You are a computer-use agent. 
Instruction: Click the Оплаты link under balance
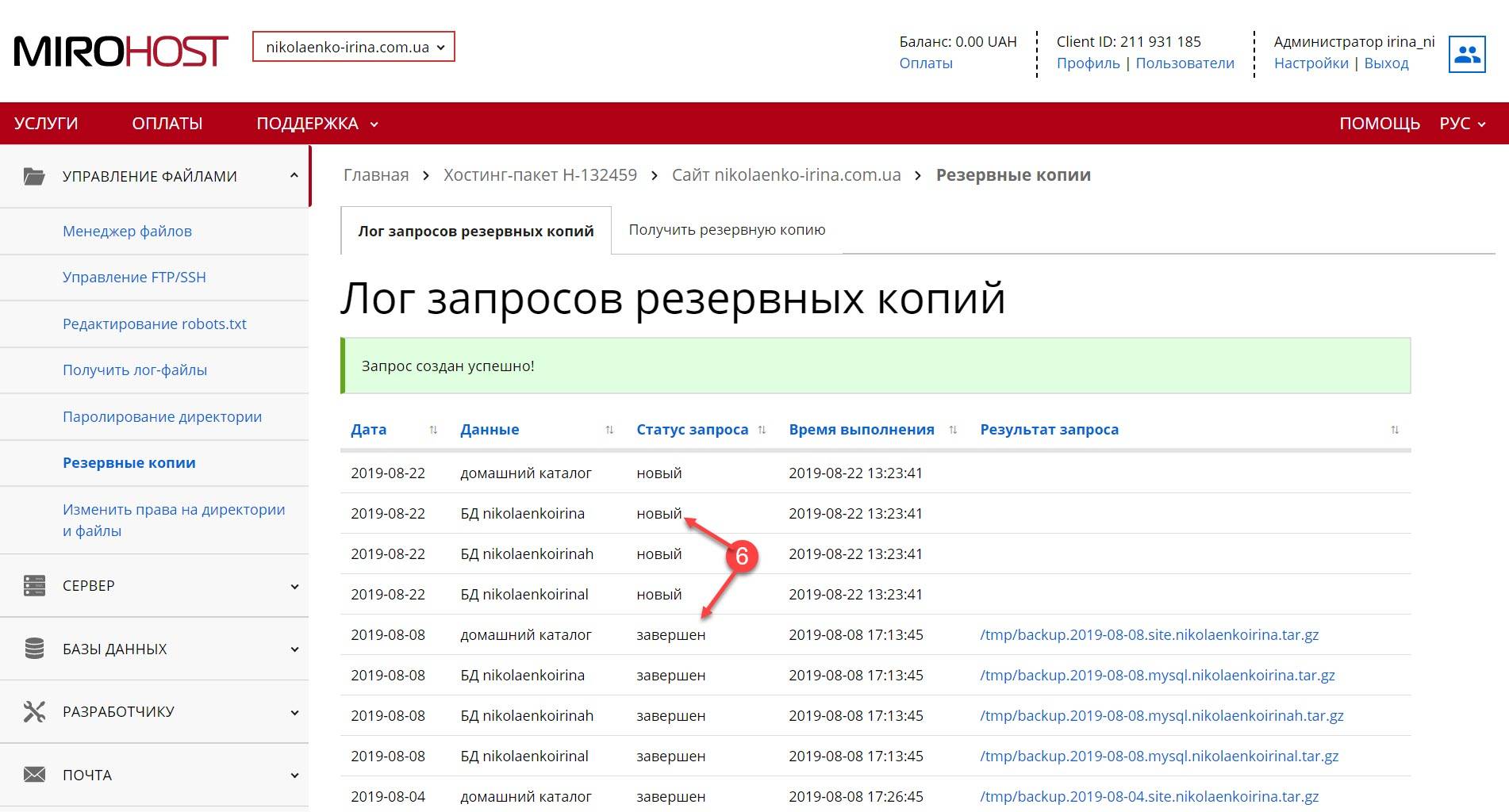(926, 63)
